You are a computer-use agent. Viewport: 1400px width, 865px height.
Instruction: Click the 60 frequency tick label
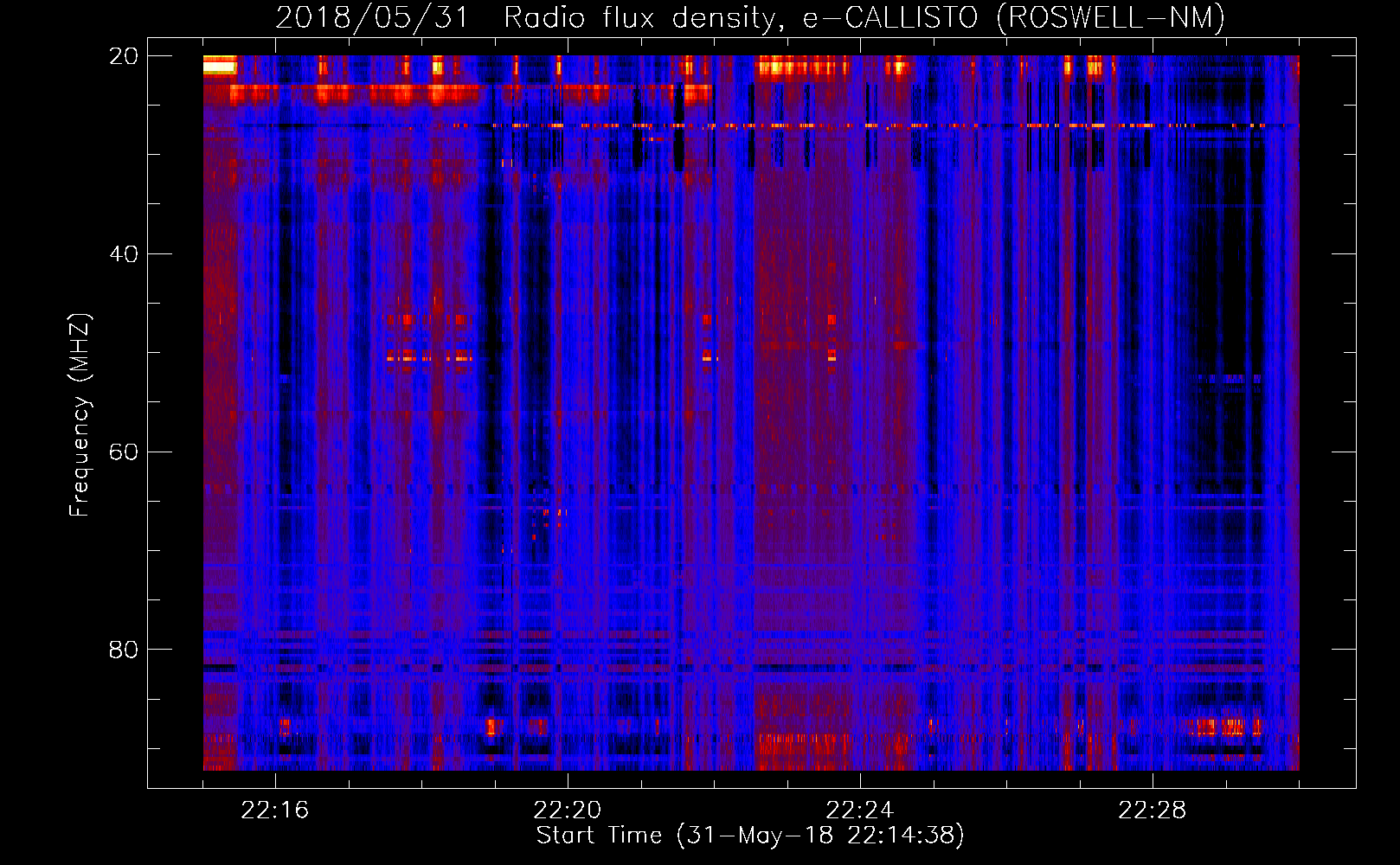click(124, 452)
